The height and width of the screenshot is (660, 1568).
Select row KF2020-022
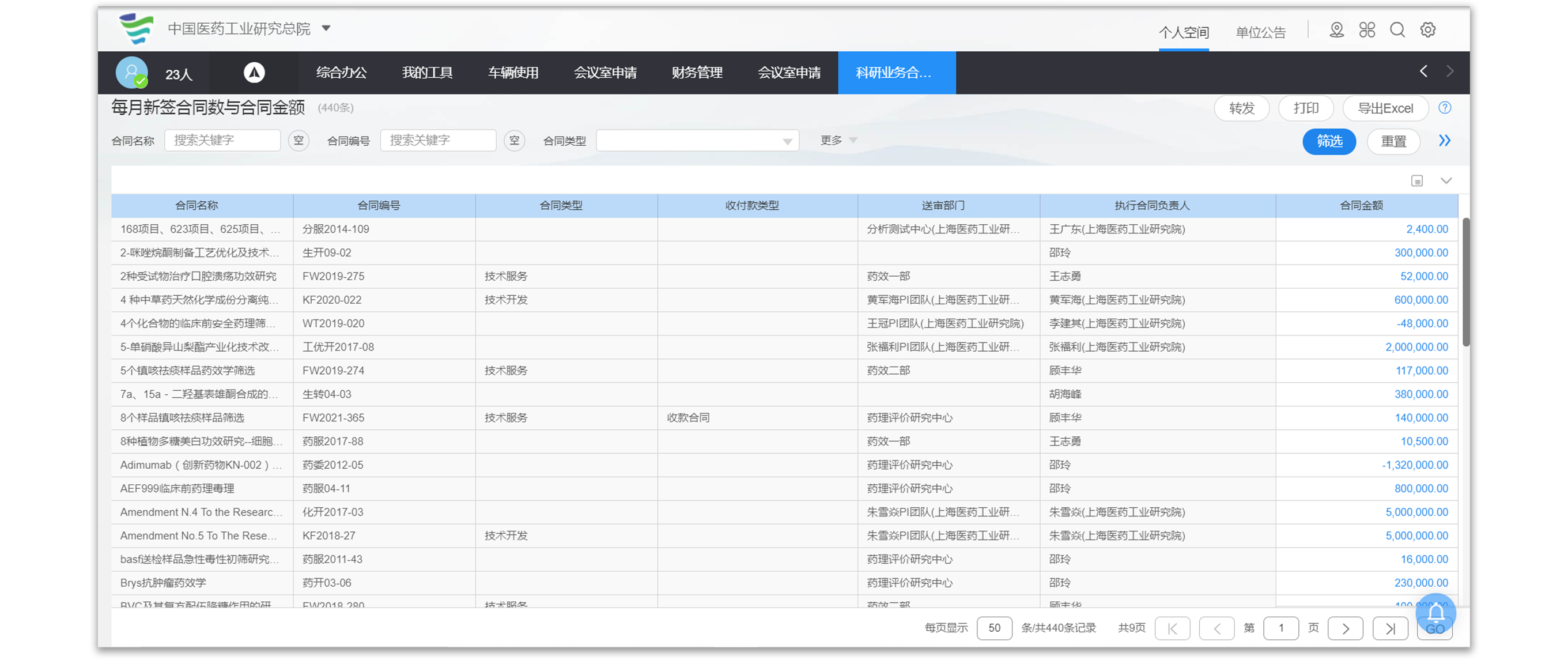(x=784, y=300)
